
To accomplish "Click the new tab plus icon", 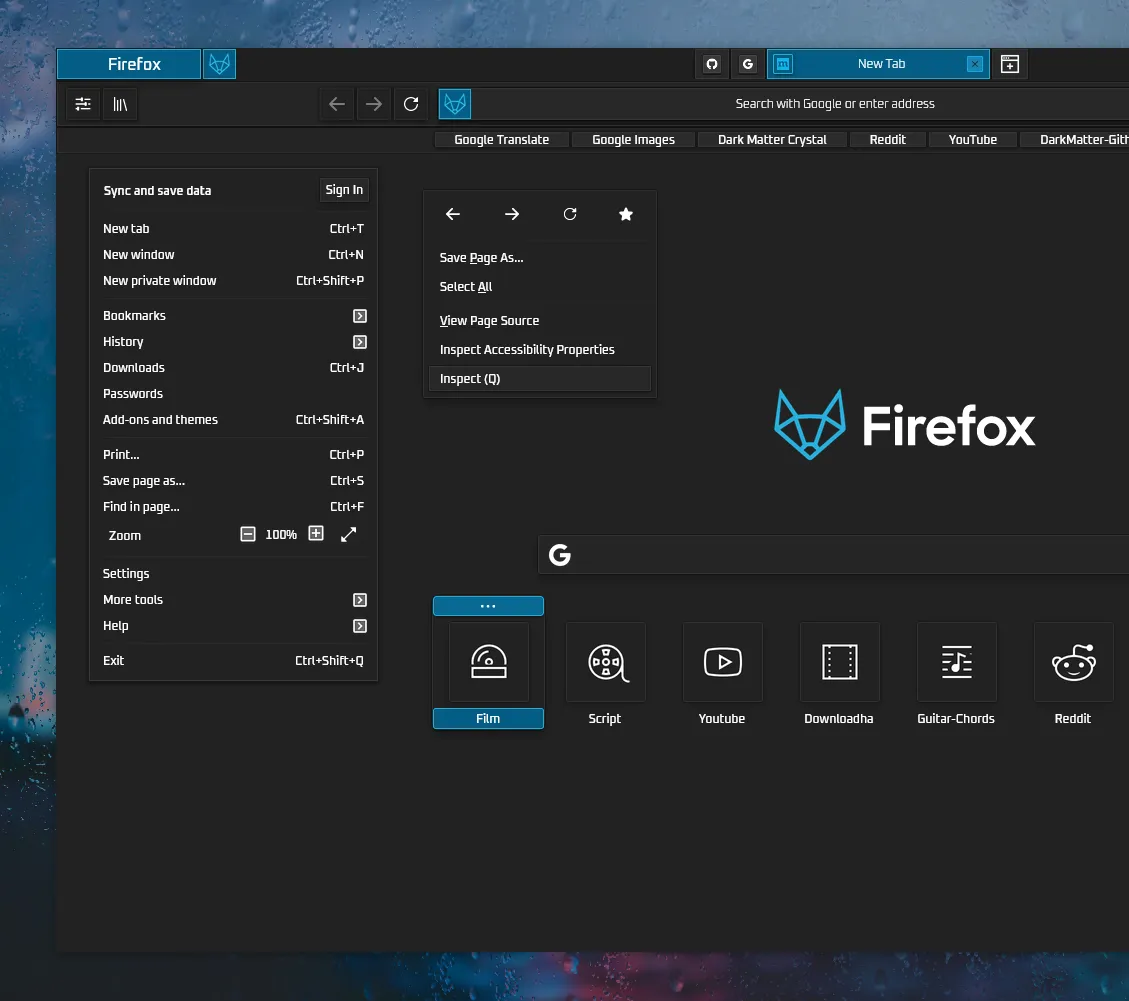I will coord(1010,64).
